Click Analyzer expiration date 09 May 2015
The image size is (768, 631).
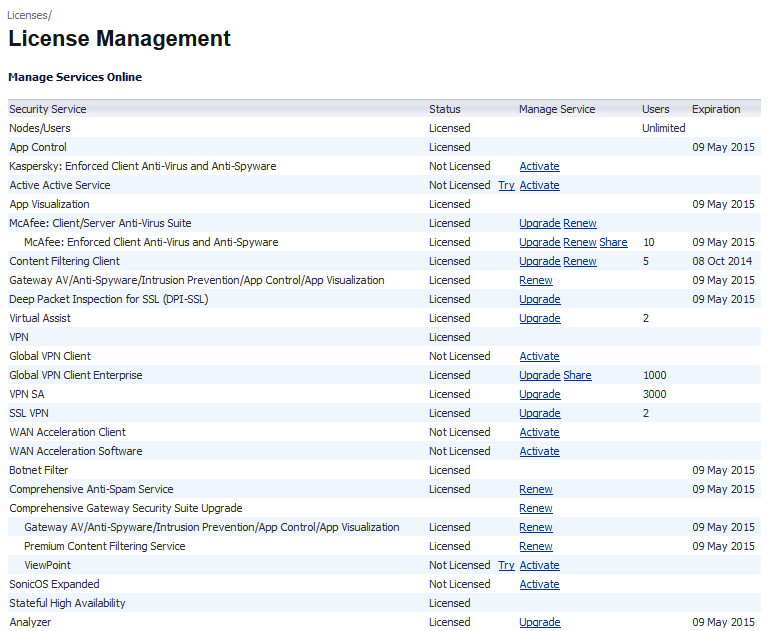[x=723, y=622]
